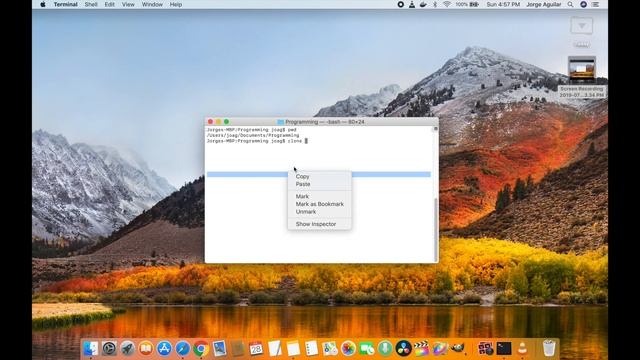Screen dimensions: 640x360
Task: Open Photos app in the Dock
Action: tap(348, 348)
